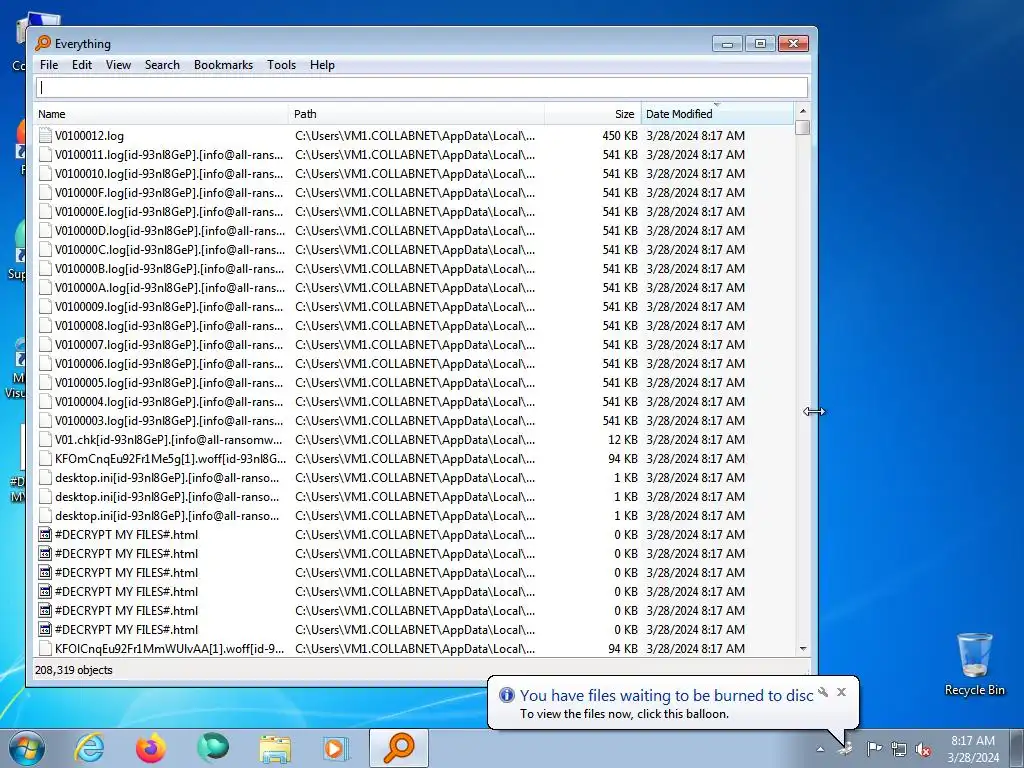Select file V010000F.log encrypted entry

coord(169,193)
